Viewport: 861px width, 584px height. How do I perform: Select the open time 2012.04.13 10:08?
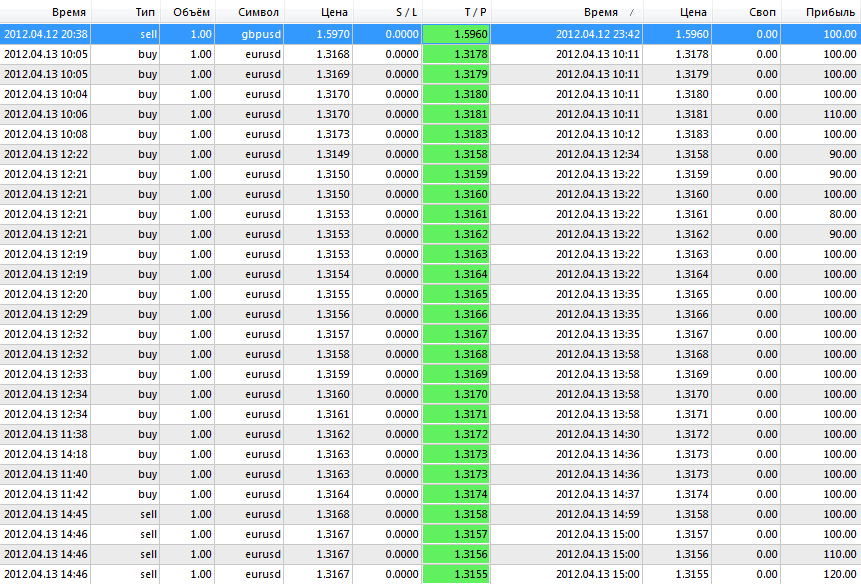click(x=46, y=134)
